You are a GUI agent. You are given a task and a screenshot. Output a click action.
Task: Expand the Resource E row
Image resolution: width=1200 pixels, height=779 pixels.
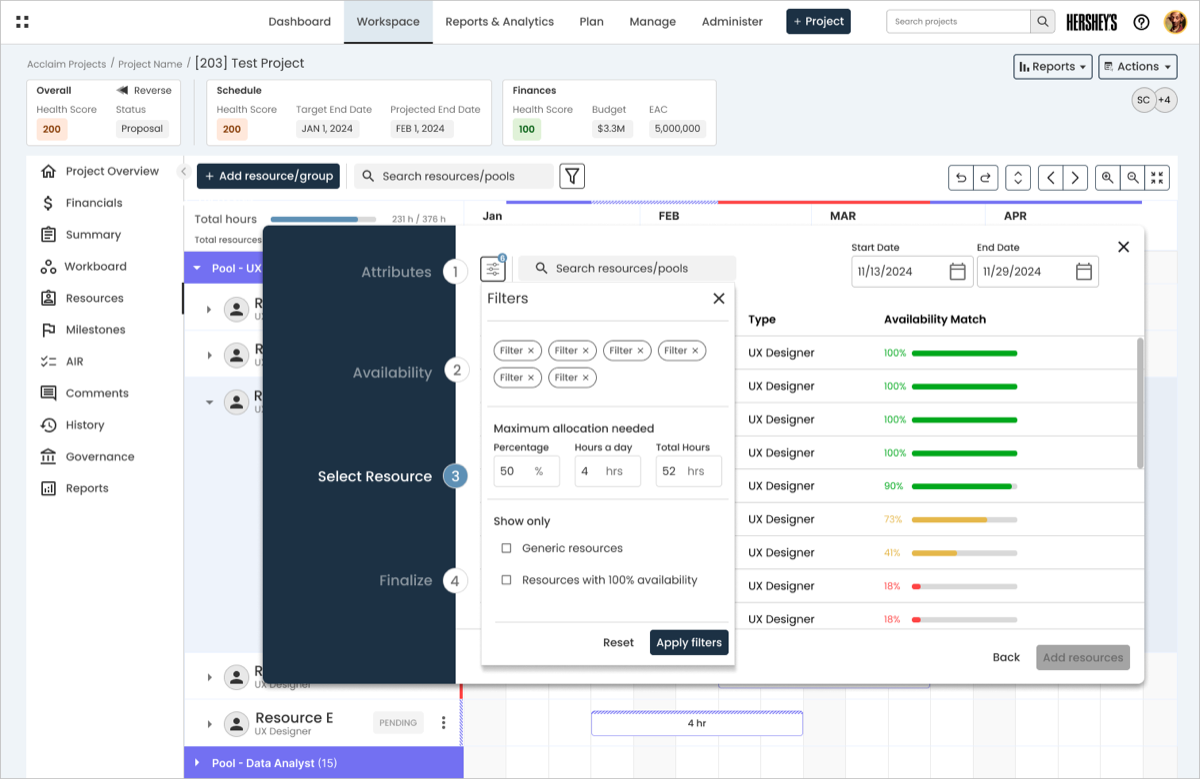pos(209,724)
